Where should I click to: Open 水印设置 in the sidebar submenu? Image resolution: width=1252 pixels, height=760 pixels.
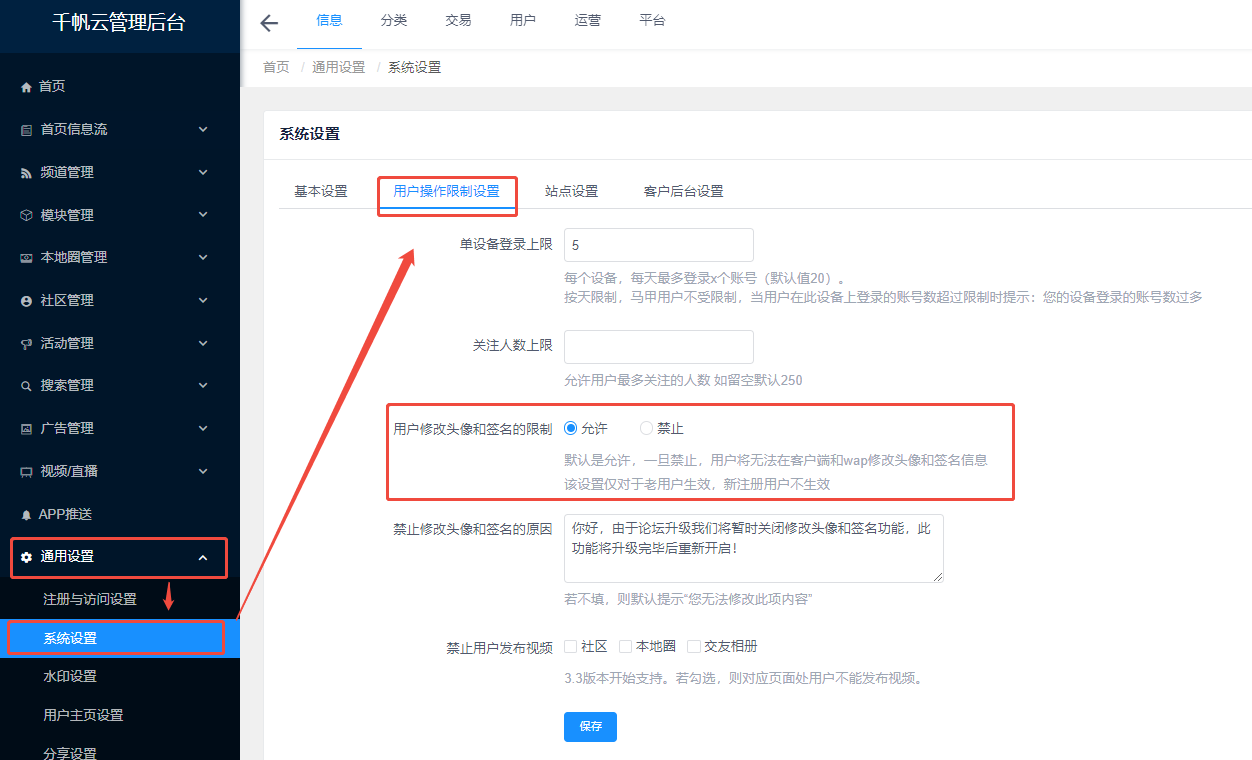tap(70, 676)
